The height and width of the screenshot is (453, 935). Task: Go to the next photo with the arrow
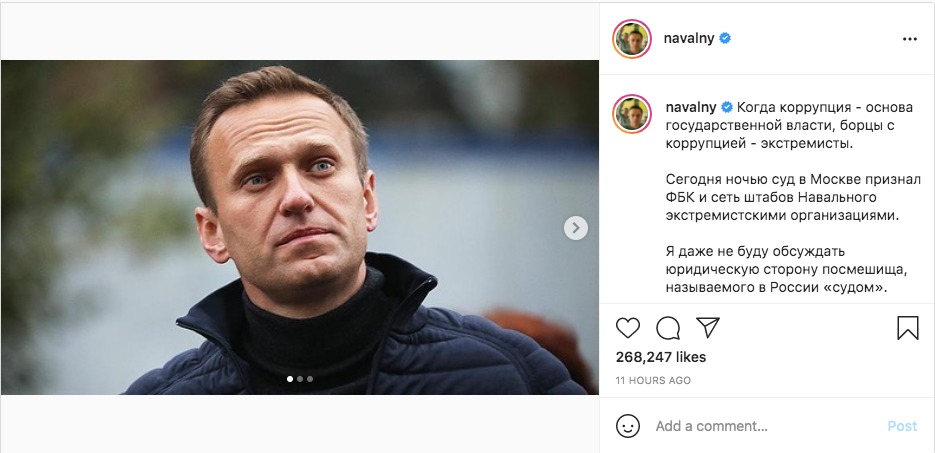tap(575, 228)
